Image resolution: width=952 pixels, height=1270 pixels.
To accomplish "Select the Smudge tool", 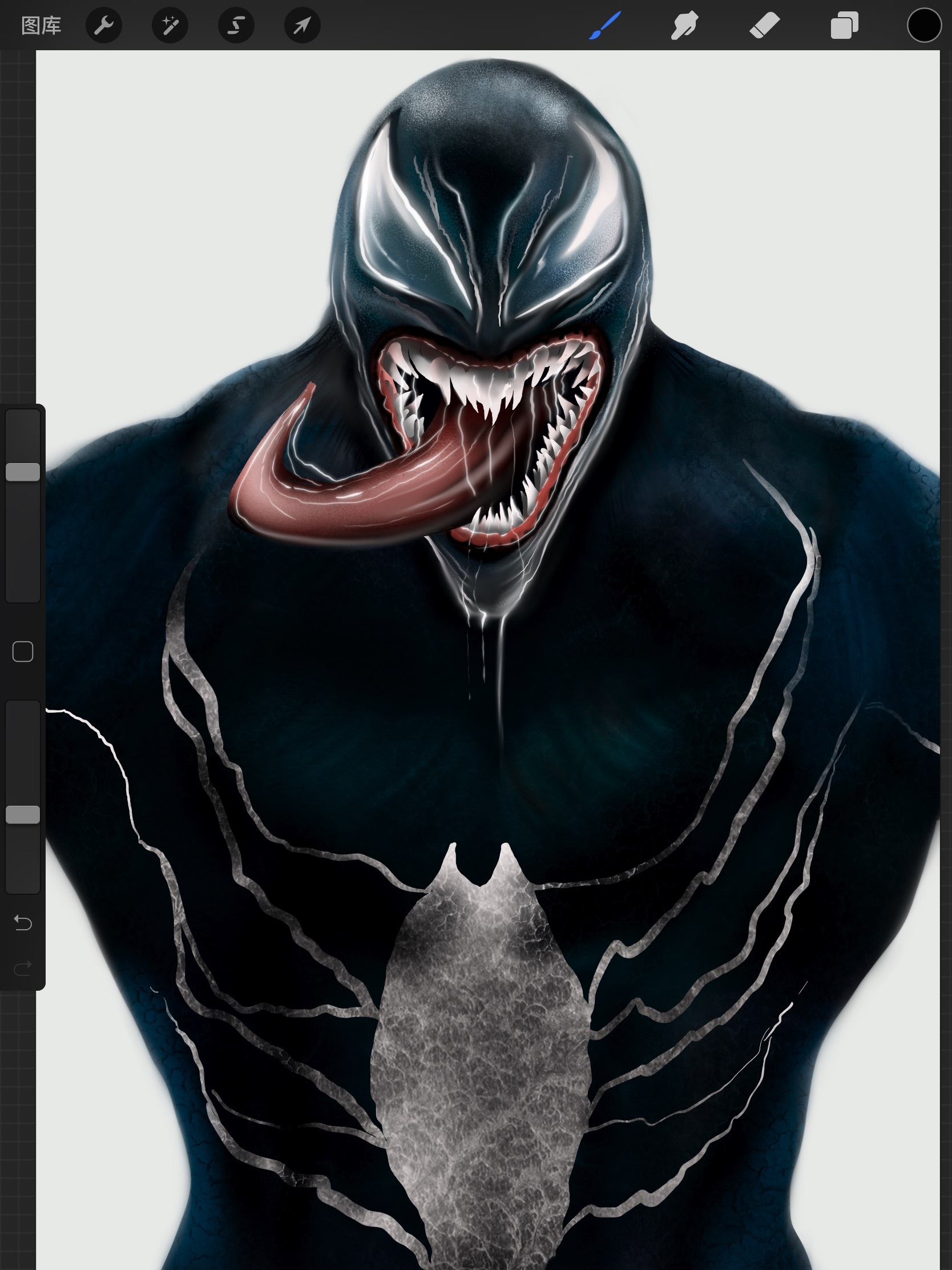I will 684,25.
